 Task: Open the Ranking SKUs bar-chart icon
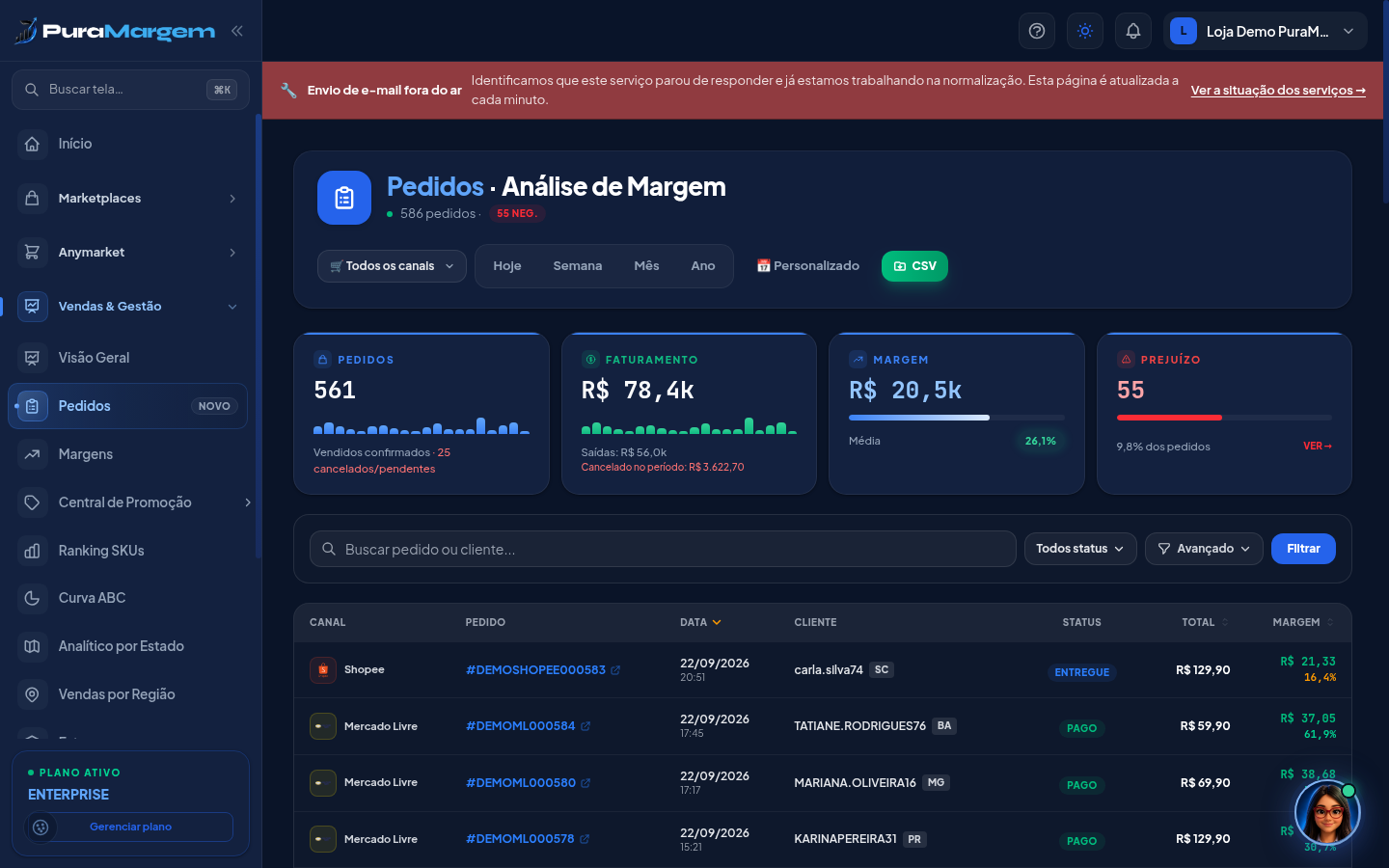point(32,551)
